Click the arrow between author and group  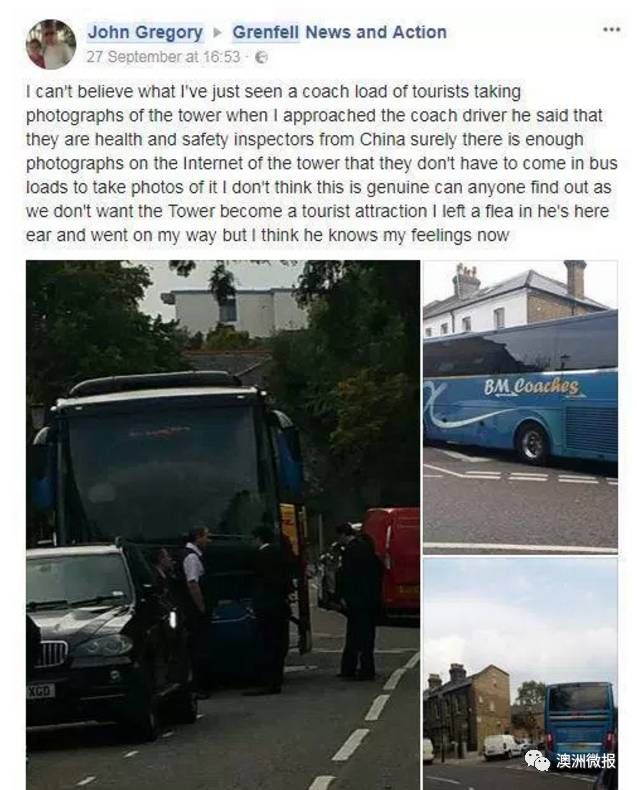[x=217, y=33]
